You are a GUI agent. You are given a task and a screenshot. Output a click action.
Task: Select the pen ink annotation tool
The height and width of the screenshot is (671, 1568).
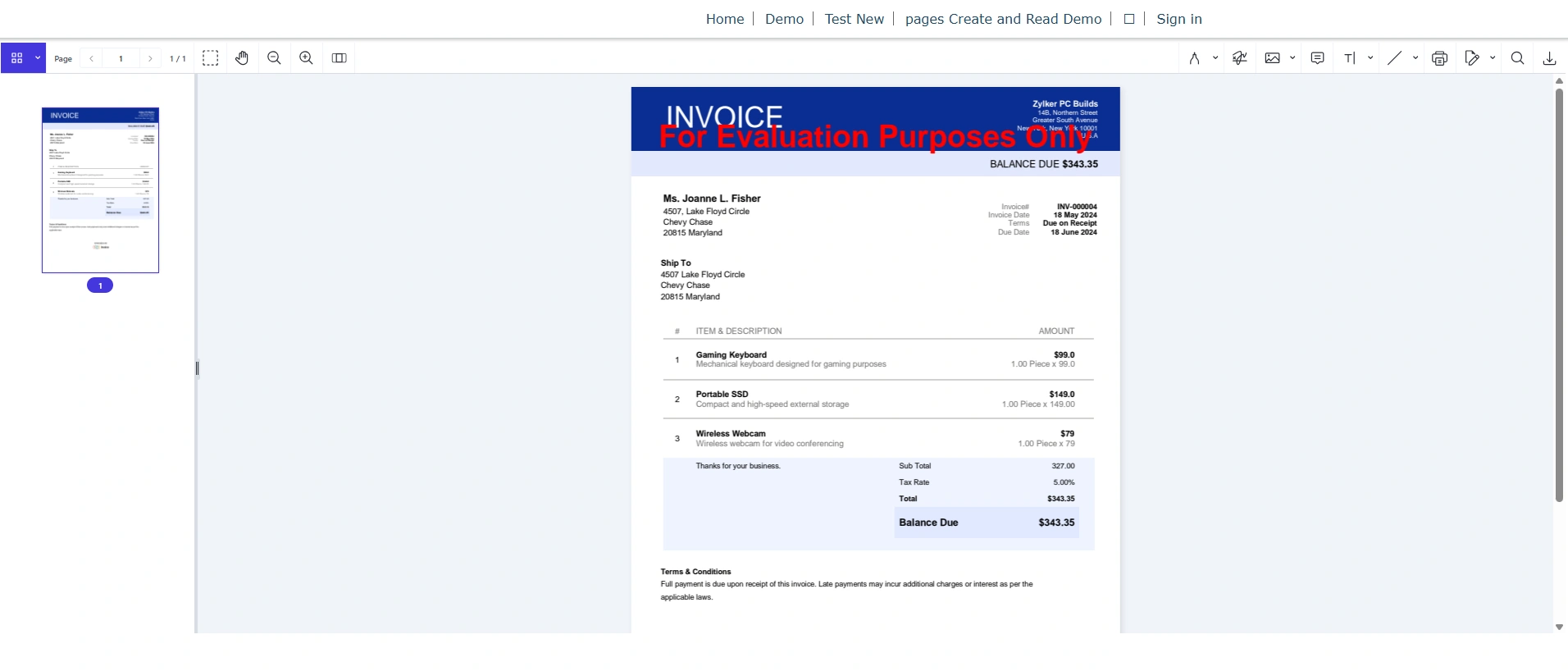pyautogui.click(x=1195, y=58)
